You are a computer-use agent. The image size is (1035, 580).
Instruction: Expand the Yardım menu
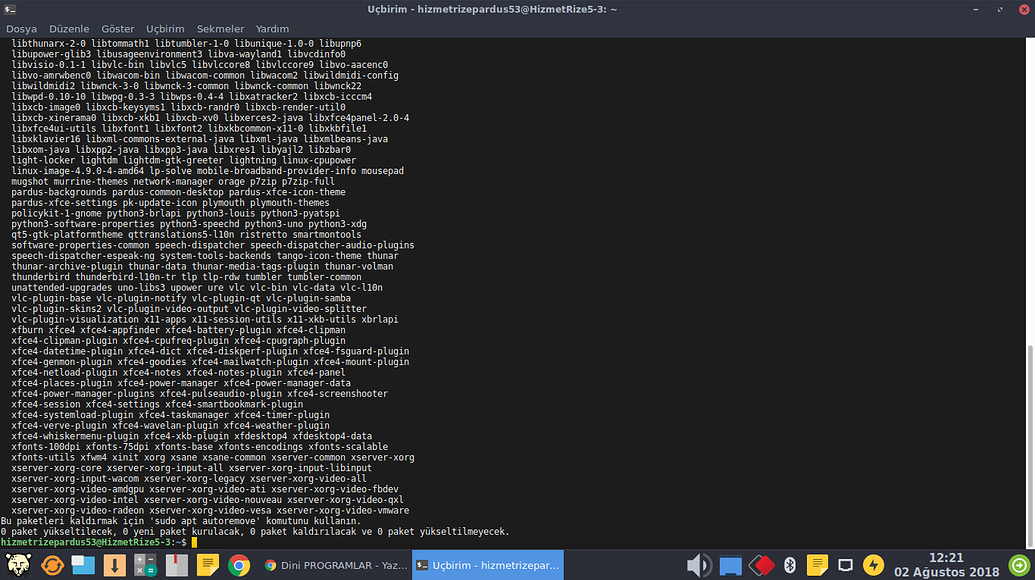point(272,29)
